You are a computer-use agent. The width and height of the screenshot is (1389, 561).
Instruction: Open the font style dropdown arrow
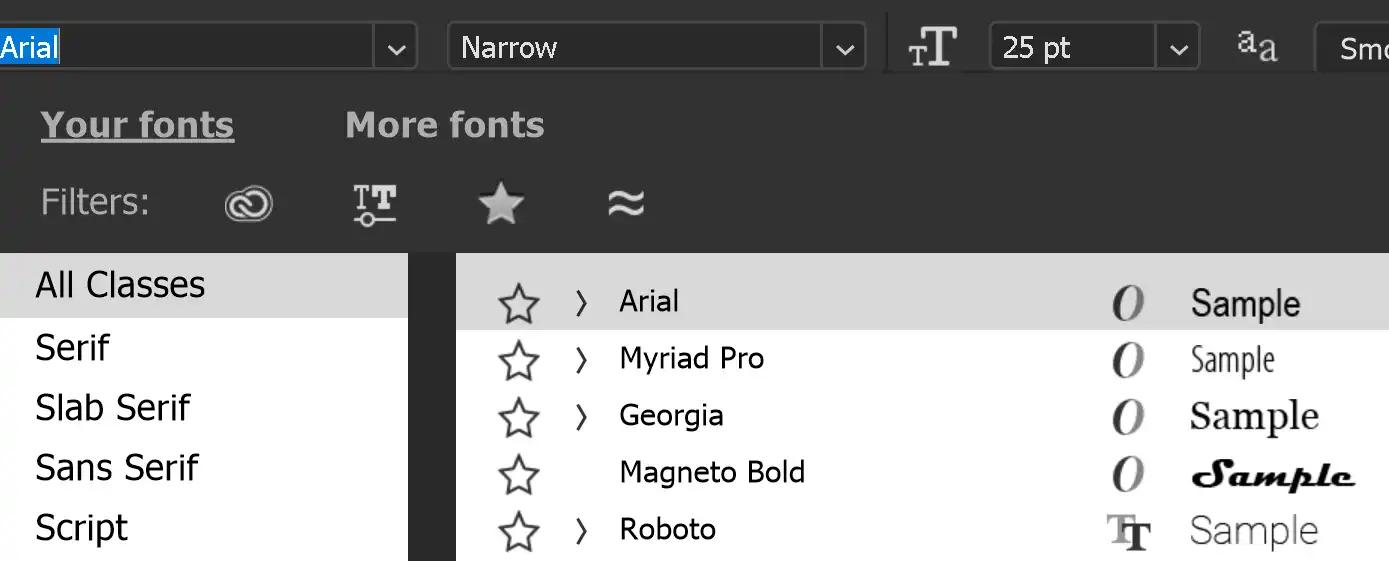pos(844,48)
